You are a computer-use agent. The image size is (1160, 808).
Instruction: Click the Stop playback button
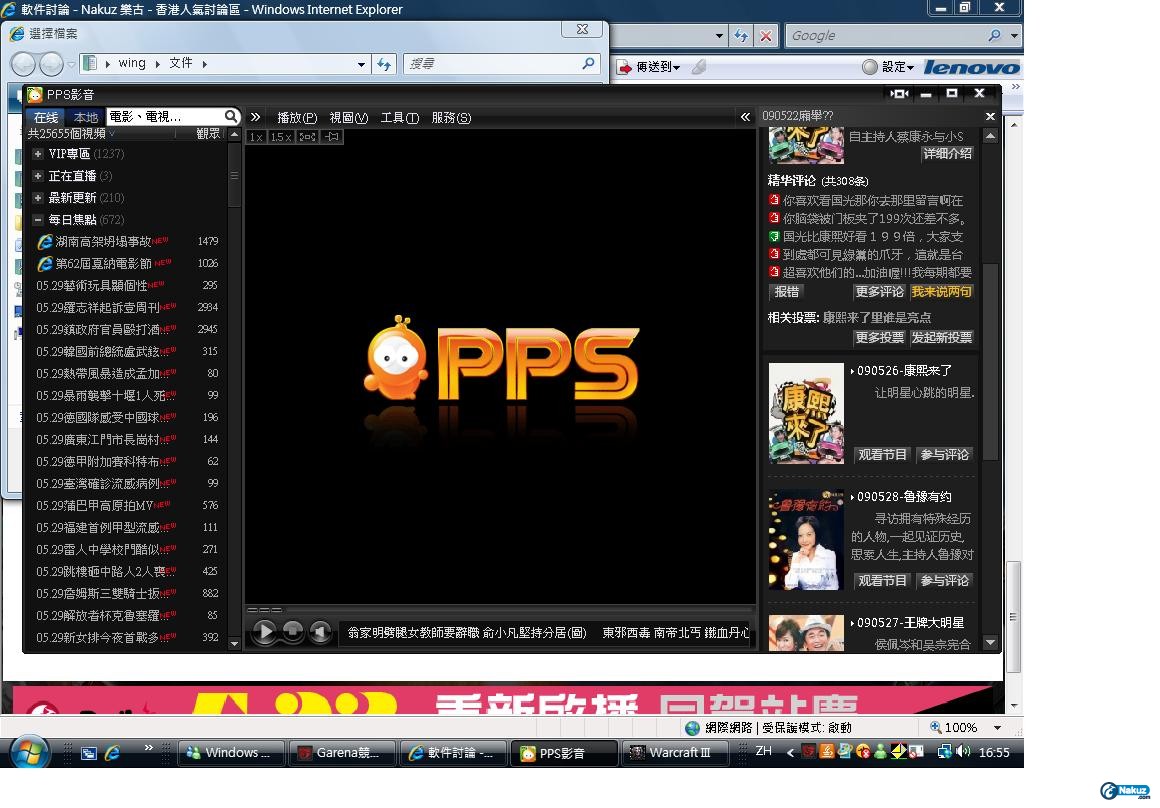click(292, 632)
